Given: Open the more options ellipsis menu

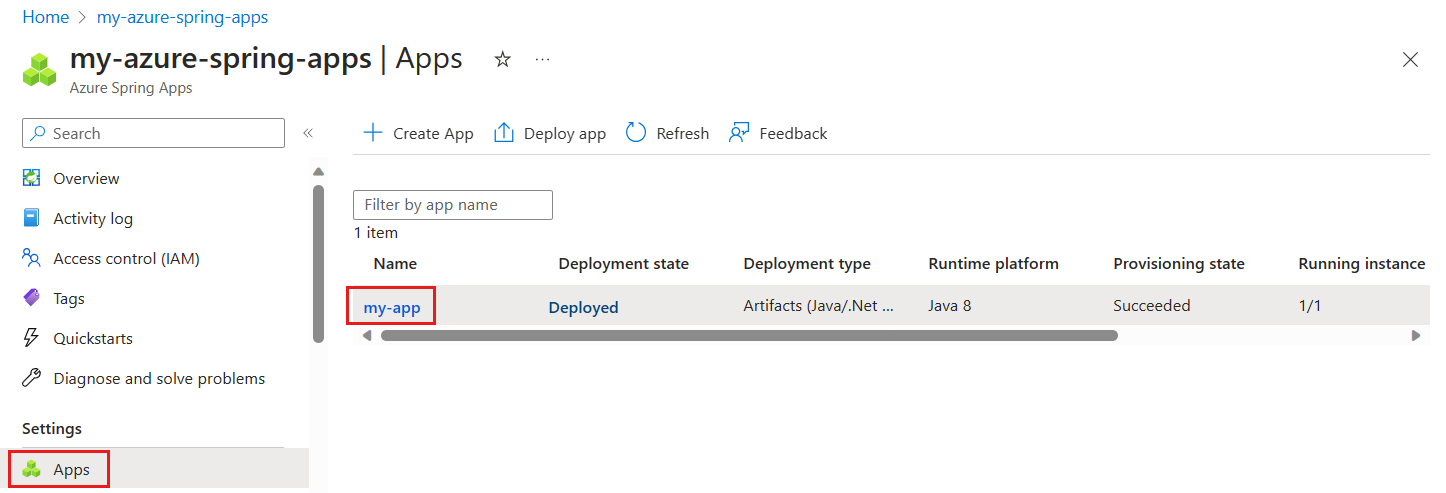Looking at the screenshot, I should pyautogui.click(x=542, y=60).
